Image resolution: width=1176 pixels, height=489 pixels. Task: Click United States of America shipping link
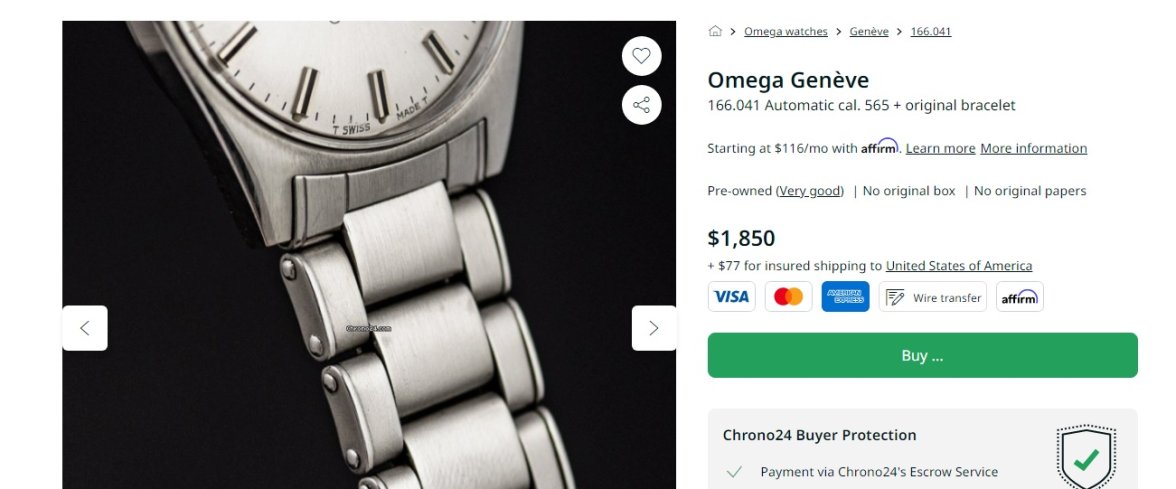tap(959, 266)
